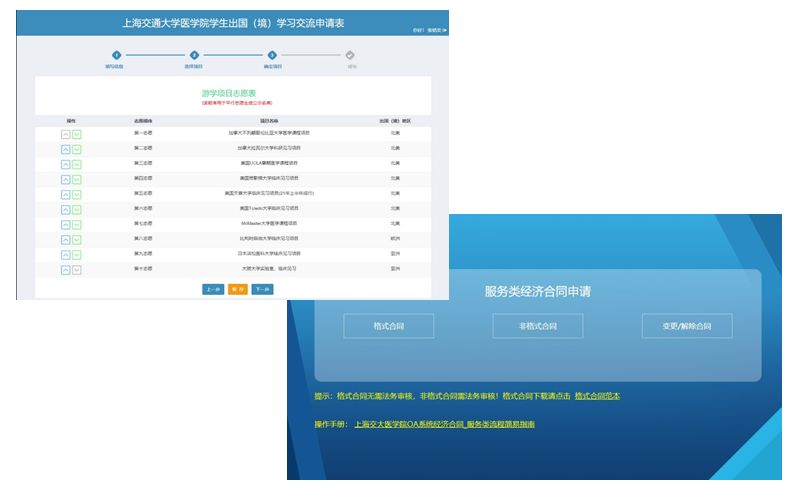Move 第一志愿 row up with blue arrow
The image size is (800, 500).
(65, 134)
